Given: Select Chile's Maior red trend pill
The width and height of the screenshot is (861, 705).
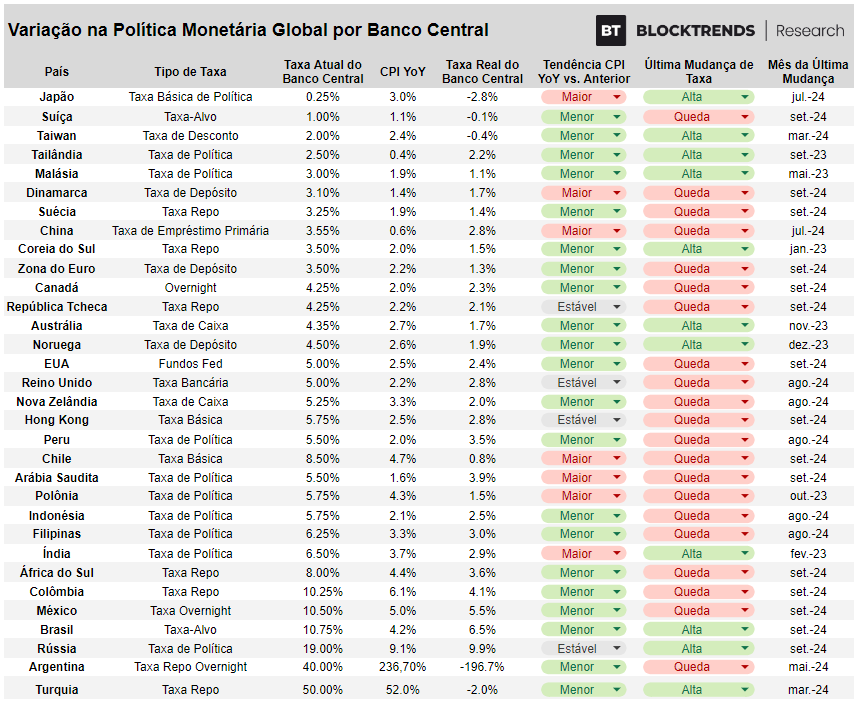Looking at the screenshot, I should tap(584, 458).
